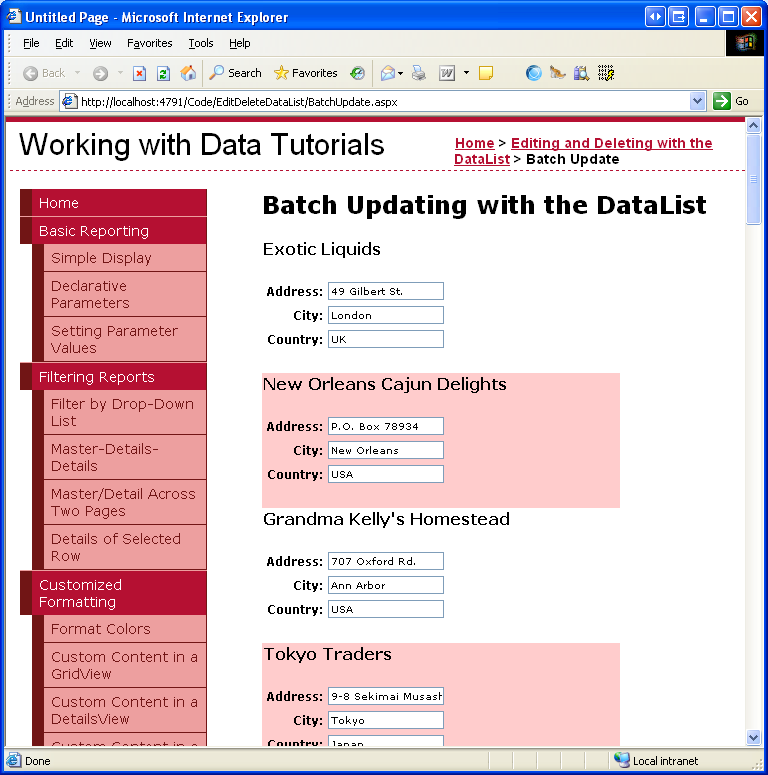Click the Exotic Liquids Address field

pyautogui.click(x=385, y=291)
